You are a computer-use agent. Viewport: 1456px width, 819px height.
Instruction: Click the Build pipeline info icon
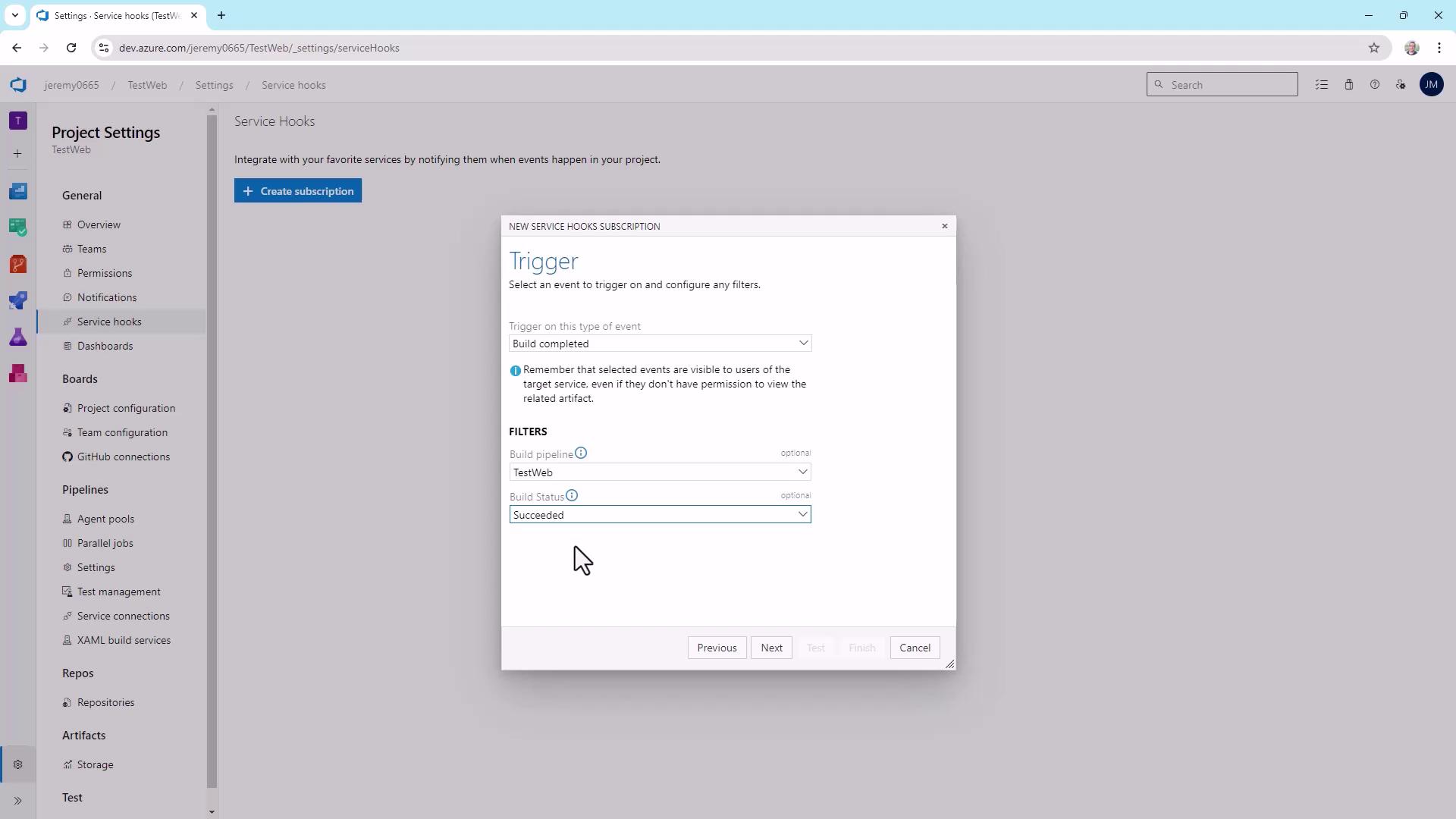point(581,453)
